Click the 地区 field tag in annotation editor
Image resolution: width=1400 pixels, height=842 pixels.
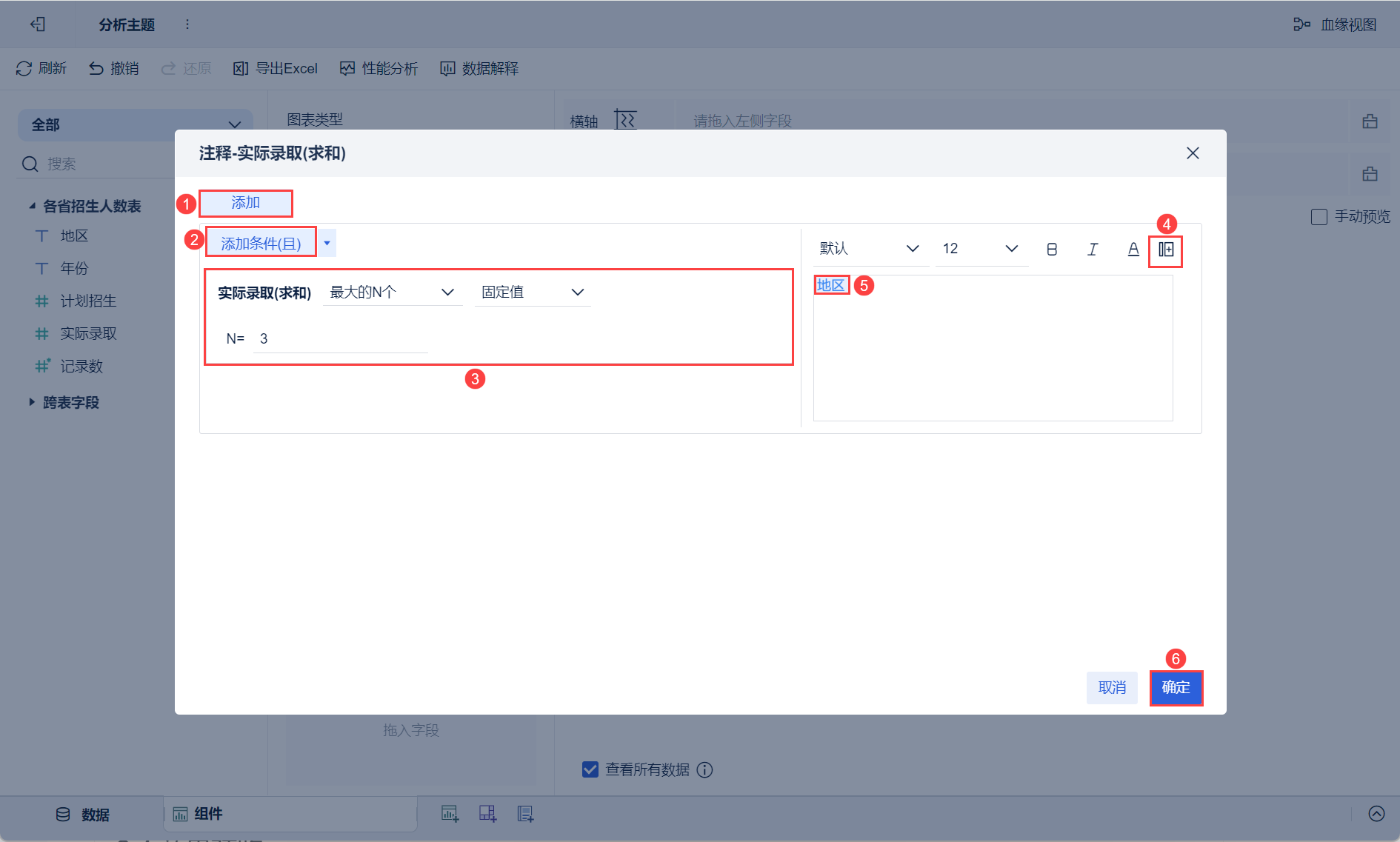coord(831,285)
